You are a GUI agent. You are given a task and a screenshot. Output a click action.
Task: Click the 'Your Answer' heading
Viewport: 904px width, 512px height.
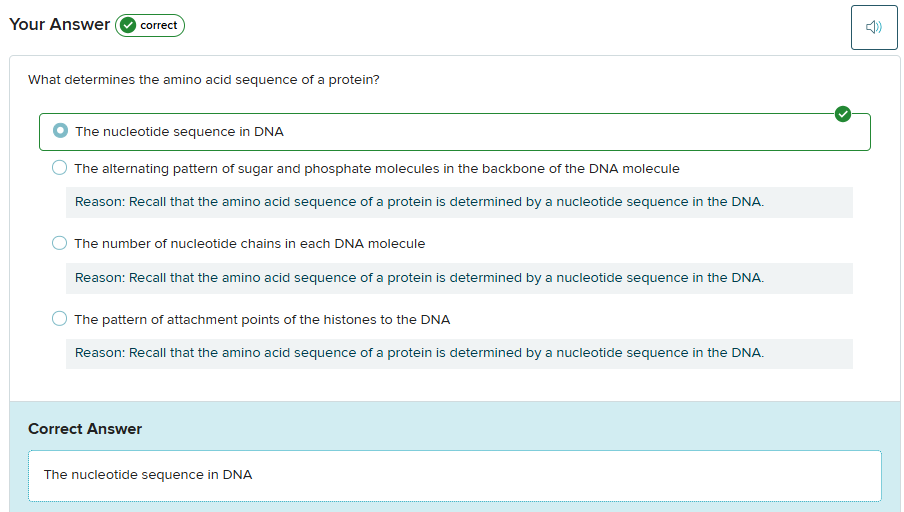pyautogui.click(x=59, y=25)
